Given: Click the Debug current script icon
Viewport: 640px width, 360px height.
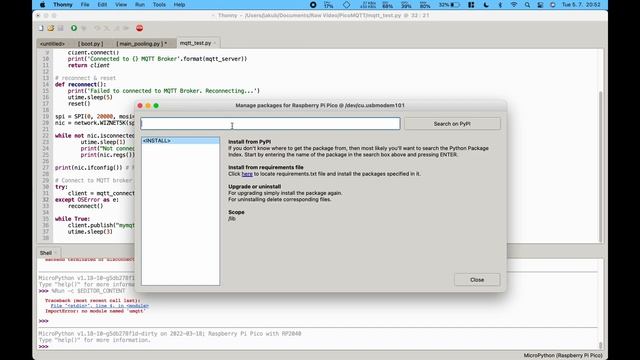Looking at the screenshot, I should (x=84, y=28).
